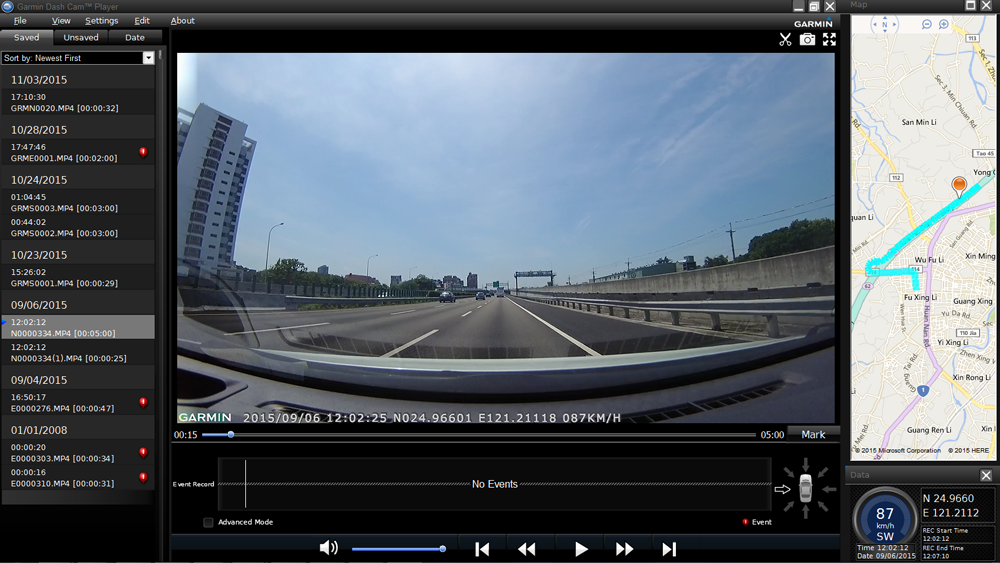Rewind the video playback
The height and width of the screenshot is (563, 1000).
tap(527, 549)
